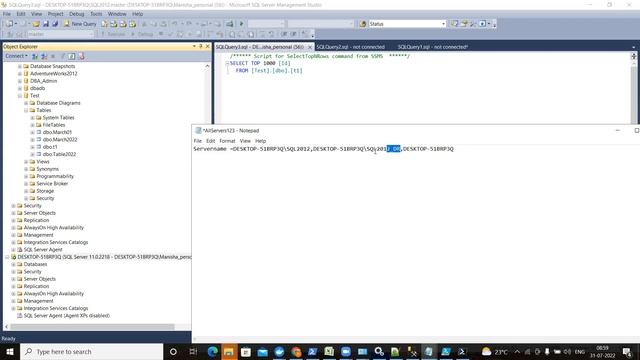Viewport: 640px width, 360px height.
Task: Open the Project menu in SSMS
Action: [56, 14]
